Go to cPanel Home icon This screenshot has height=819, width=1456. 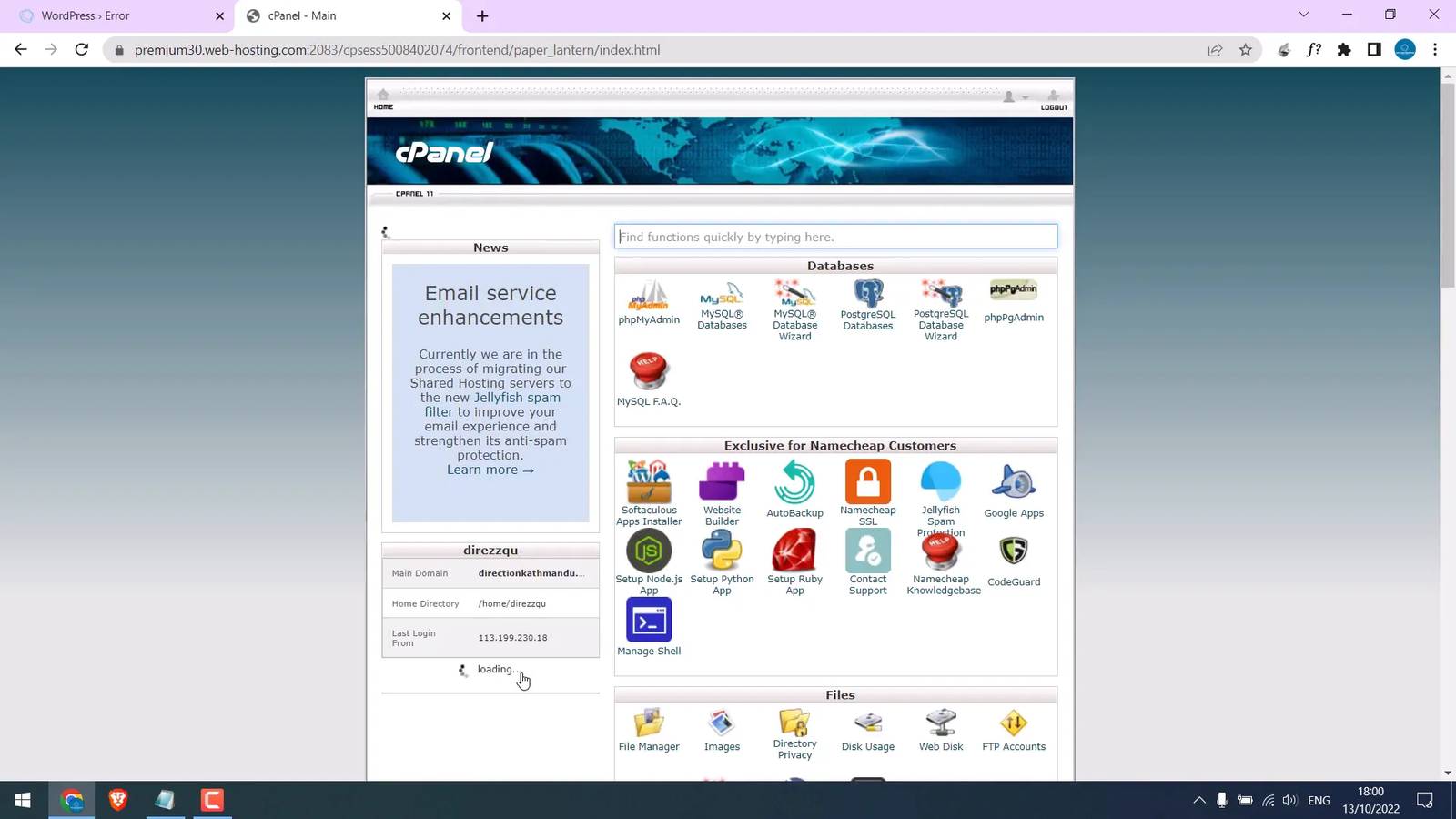[x=383, y=99]
